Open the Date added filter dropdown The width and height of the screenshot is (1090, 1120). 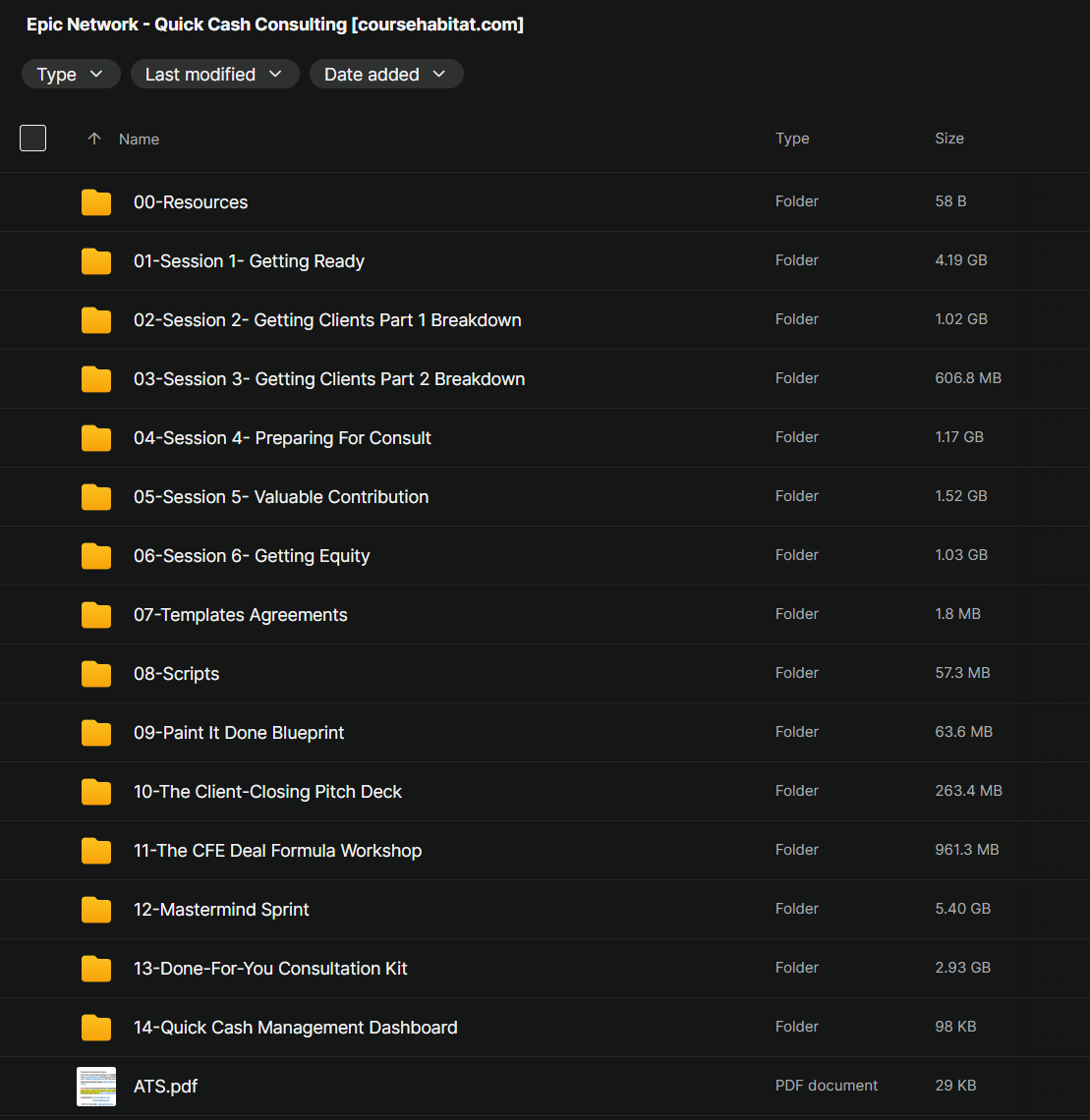385,75
